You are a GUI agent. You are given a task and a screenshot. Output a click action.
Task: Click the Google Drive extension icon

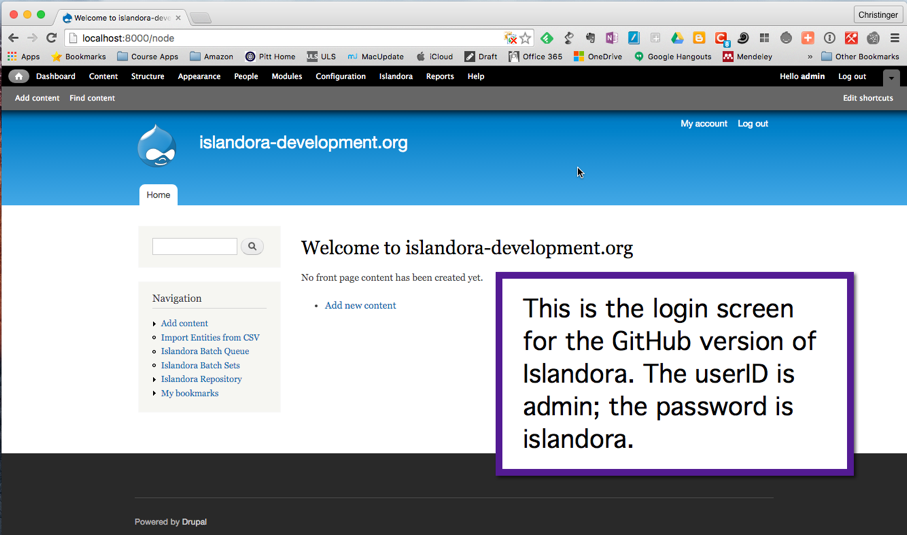[677, 38]
